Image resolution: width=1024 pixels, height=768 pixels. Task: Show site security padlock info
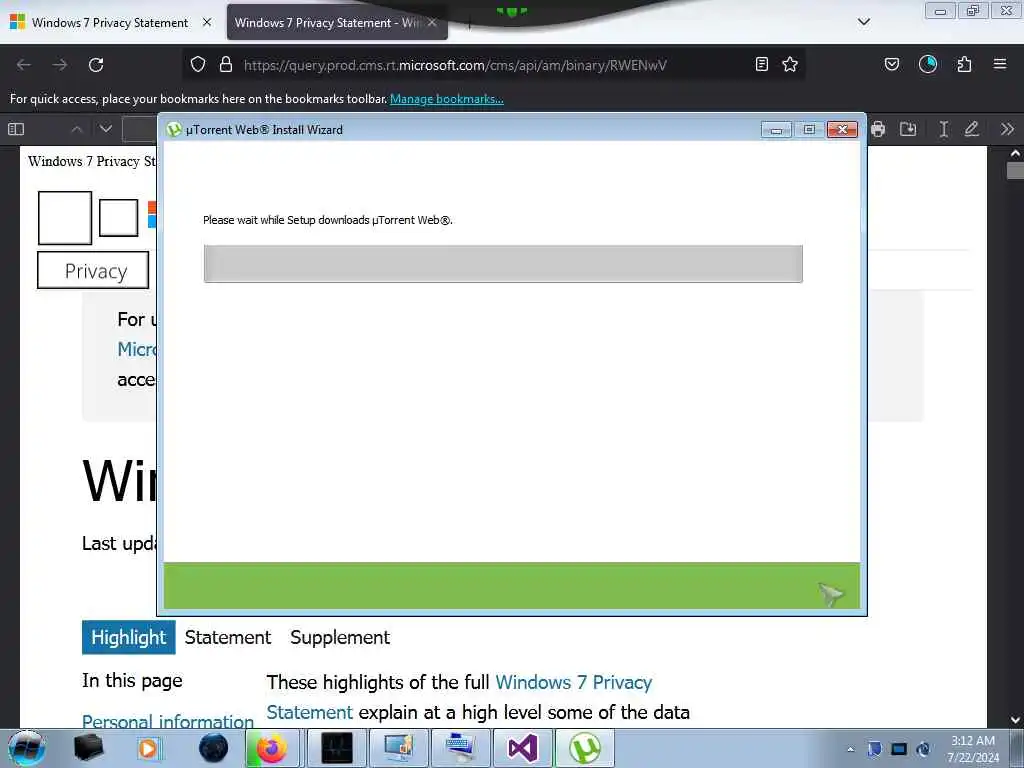[226, 64]
